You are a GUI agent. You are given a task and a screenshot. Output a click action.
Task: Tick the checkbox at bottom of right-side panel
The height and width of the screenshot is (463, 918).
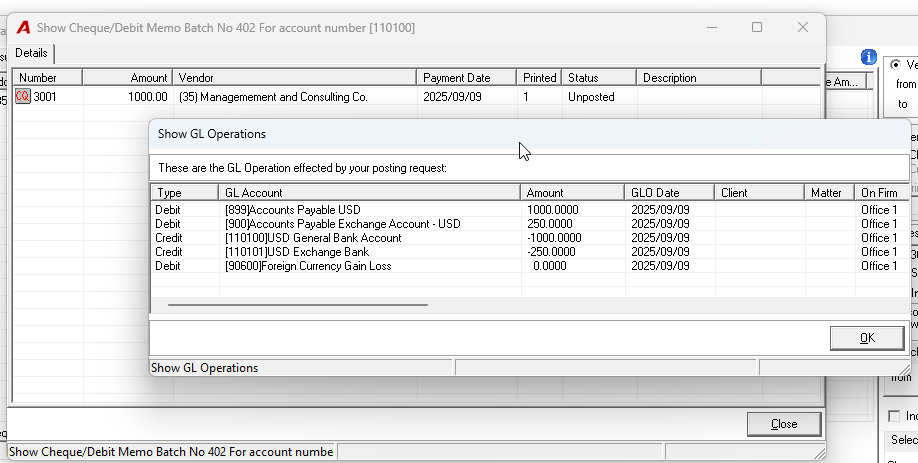coord(894,416)
